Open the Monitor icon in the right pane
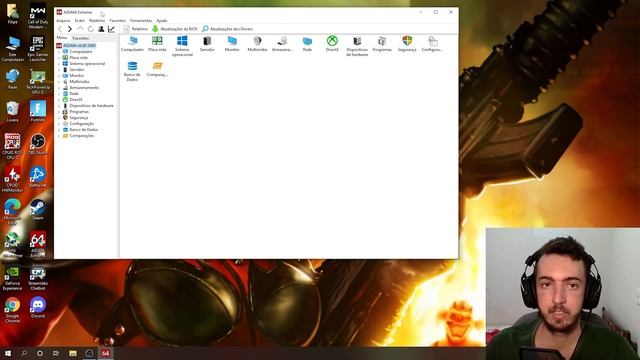The image size is (640, 360). pos(232,44)
